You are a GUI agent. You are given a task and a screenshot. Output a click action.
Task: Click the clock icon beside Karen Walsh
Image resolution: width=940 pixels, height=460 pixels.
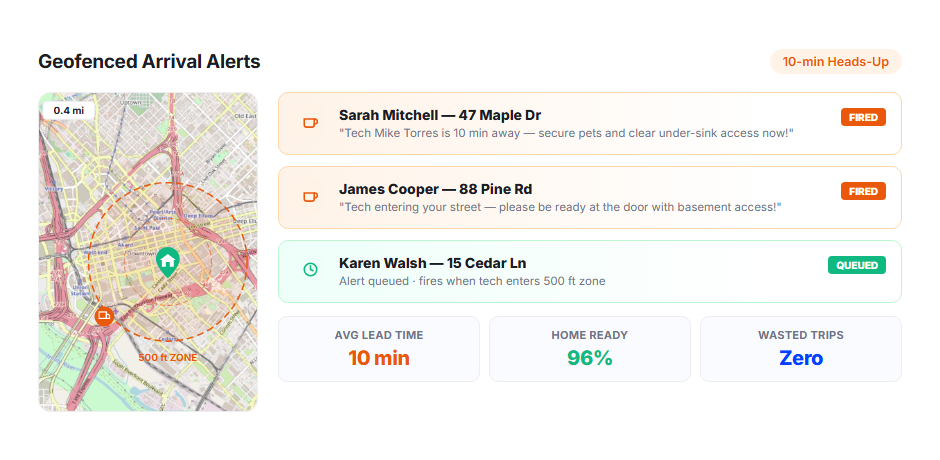[x=310, y=270]
